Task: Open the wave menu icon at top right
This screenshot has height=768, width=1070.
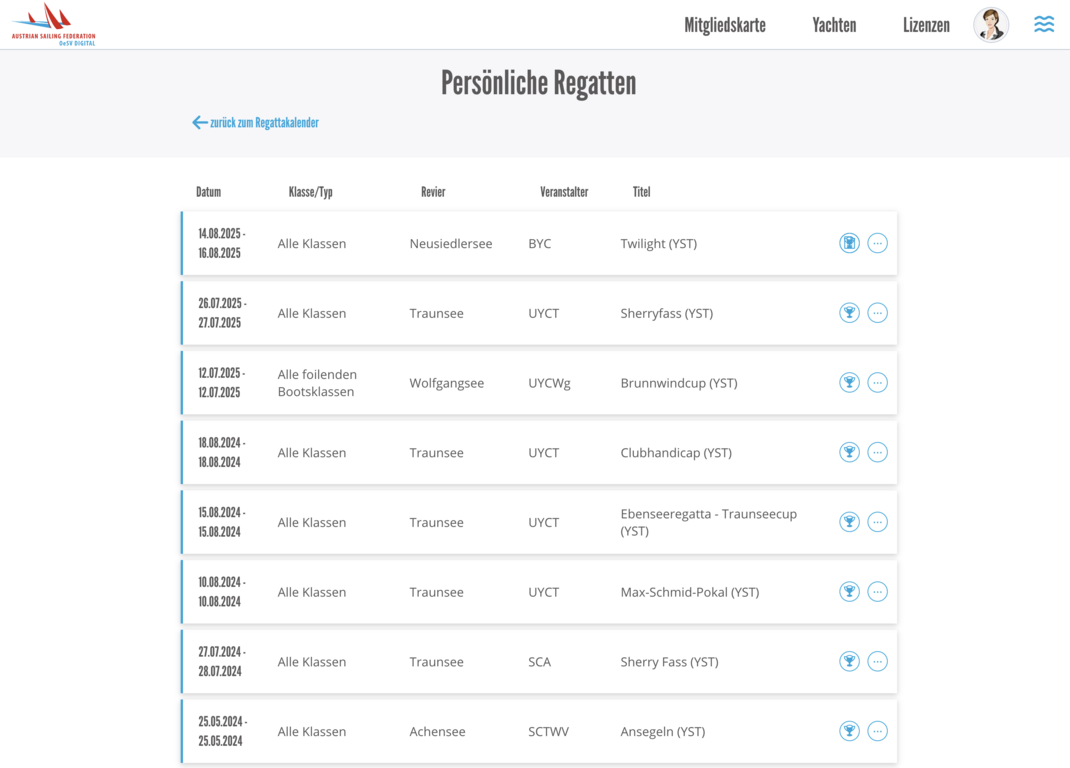Action: (x=1044, y=25)
